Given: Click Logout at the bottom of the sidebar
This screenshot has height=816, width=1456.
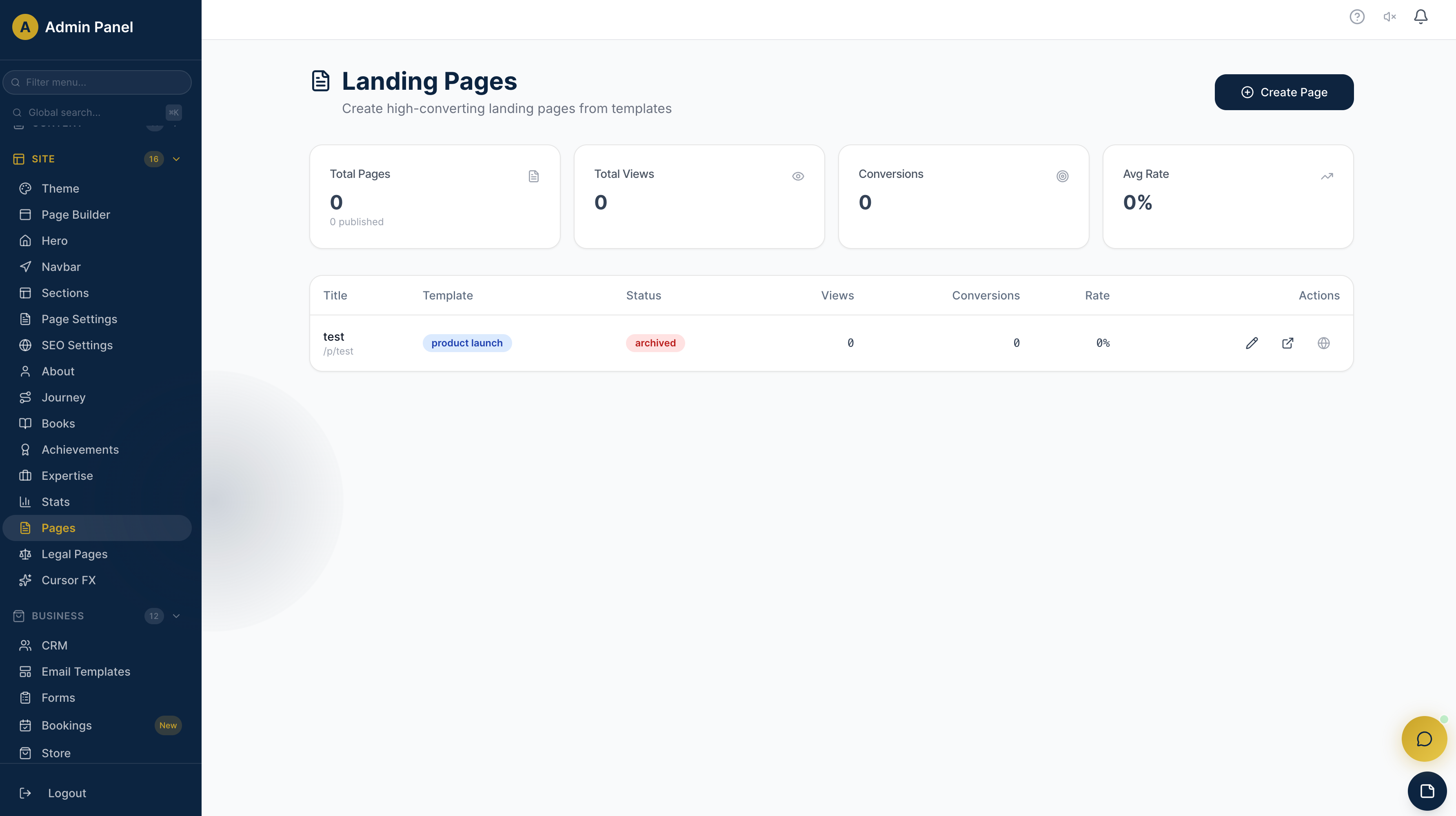Looking at the screenshot, I should click(x=67, y=793).
